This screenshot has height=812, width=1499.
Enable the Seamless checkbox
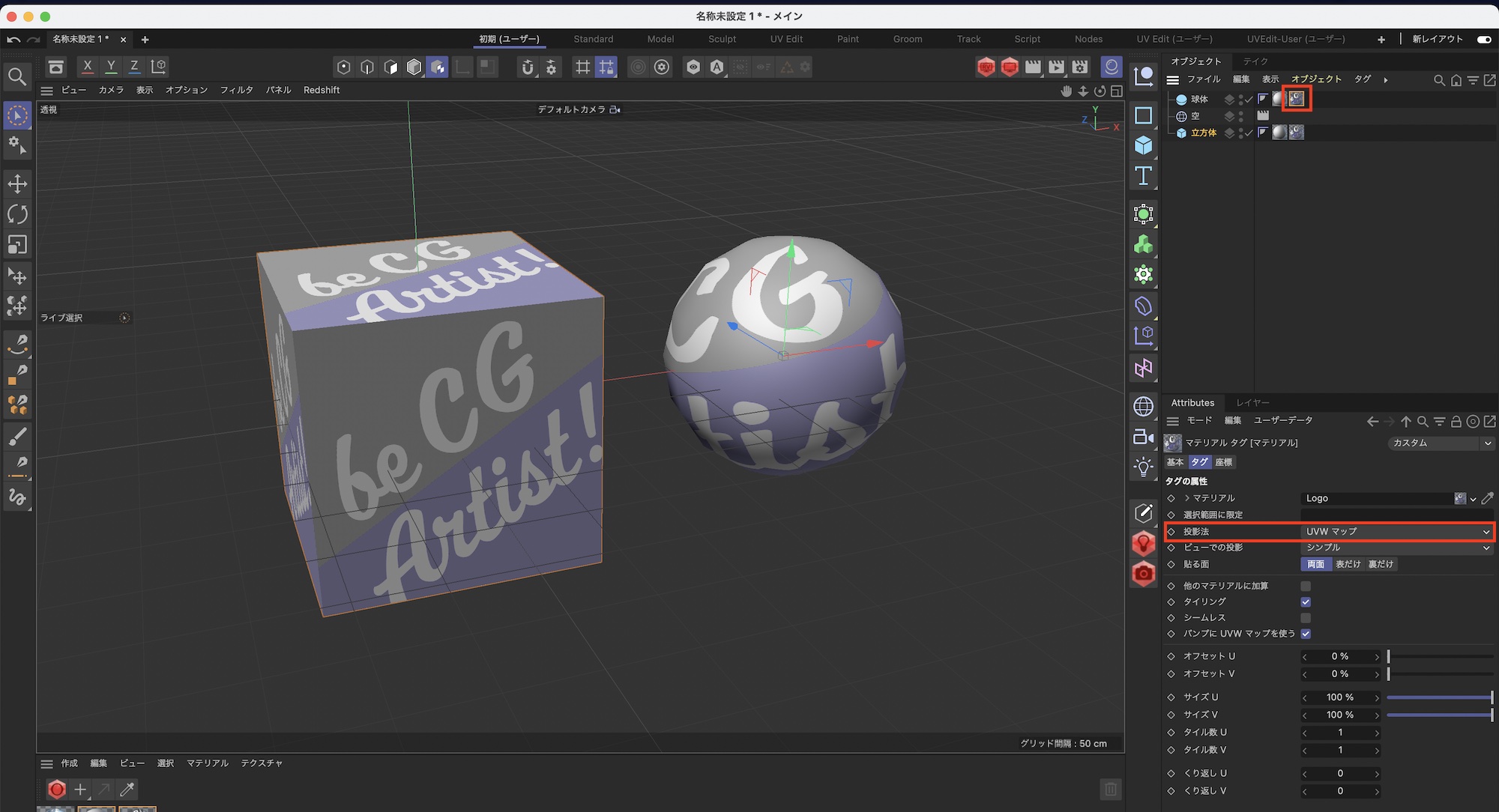pos(1306,618)
